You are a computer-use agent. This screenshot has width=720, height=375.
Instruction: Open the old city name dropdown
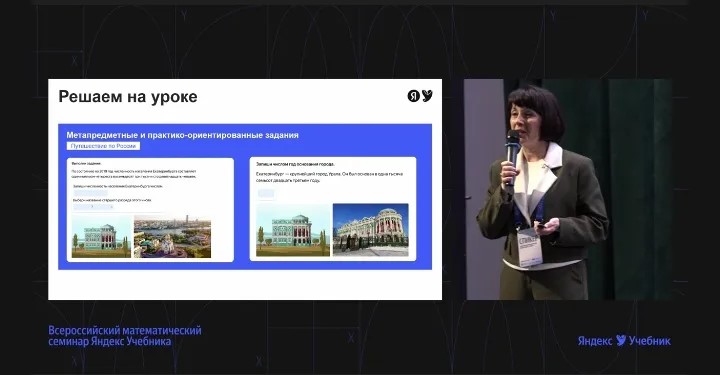93,207
